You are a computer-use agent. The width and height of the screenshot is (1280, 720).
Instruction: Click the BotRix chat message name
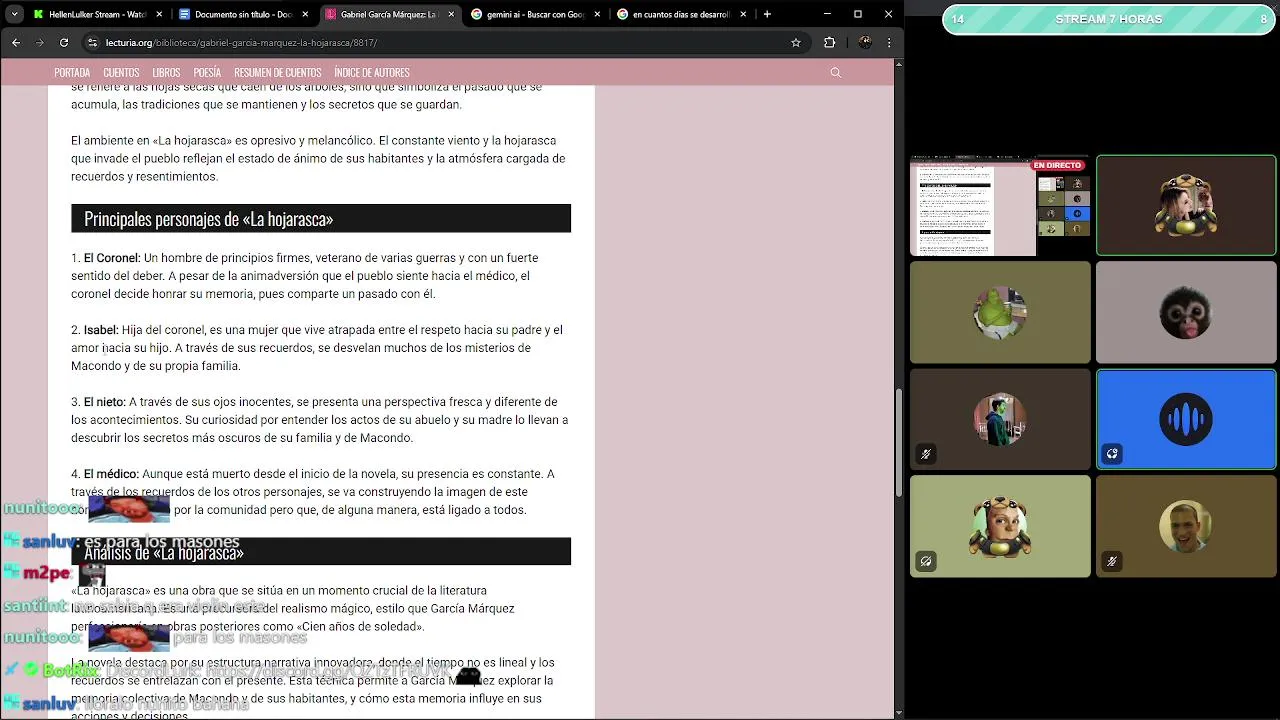(70, 671)
